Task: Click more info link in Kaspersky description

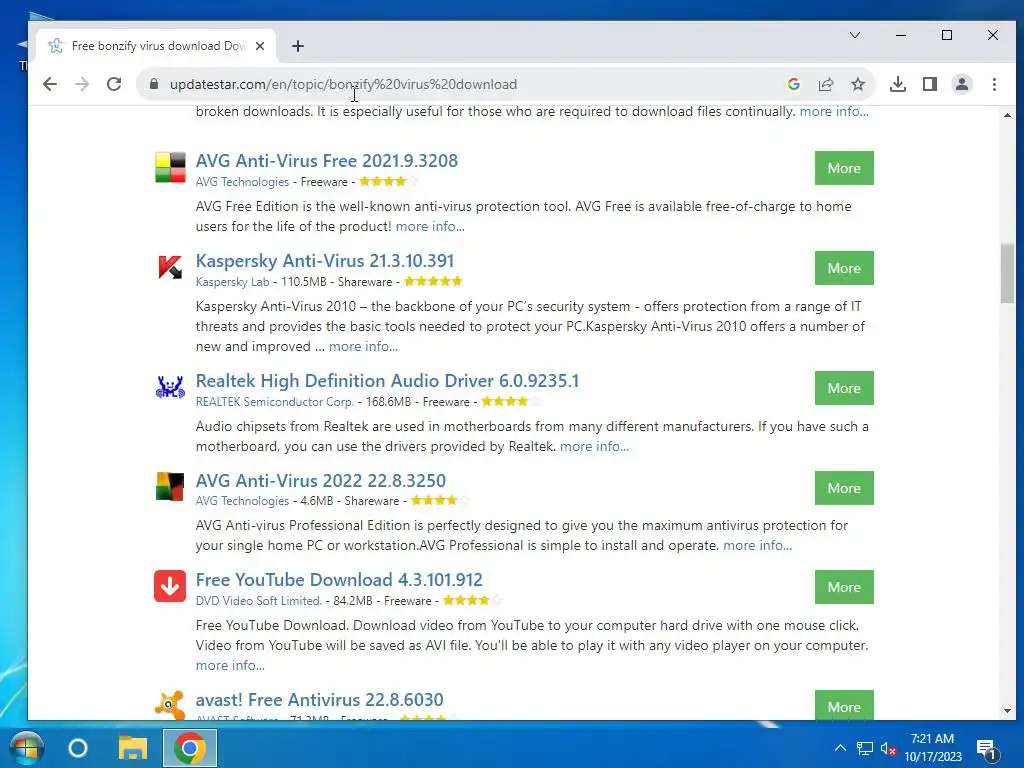Action: [363, 347]
